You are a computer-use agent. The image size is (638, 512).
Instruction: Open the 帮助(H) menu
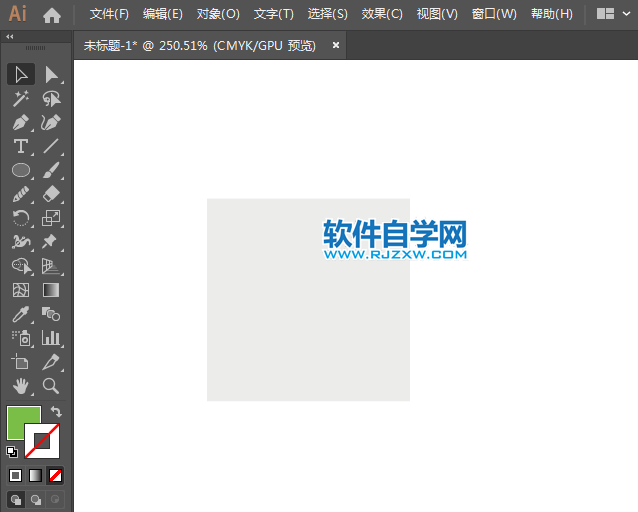click(x=552, y=14)
